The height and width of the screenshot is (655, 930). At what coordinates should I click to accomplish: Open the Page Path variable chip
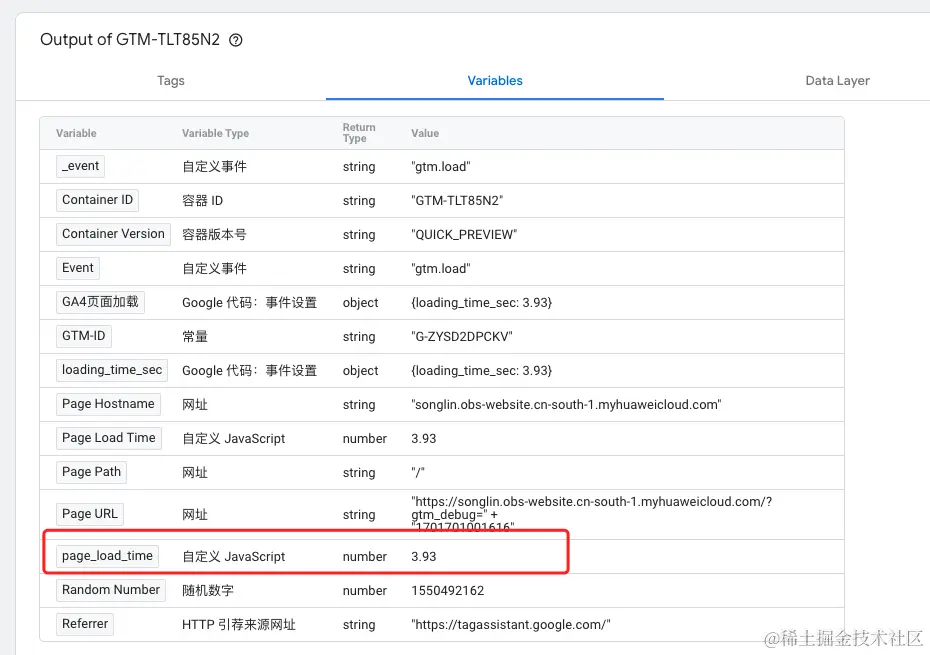pos(91,472)
